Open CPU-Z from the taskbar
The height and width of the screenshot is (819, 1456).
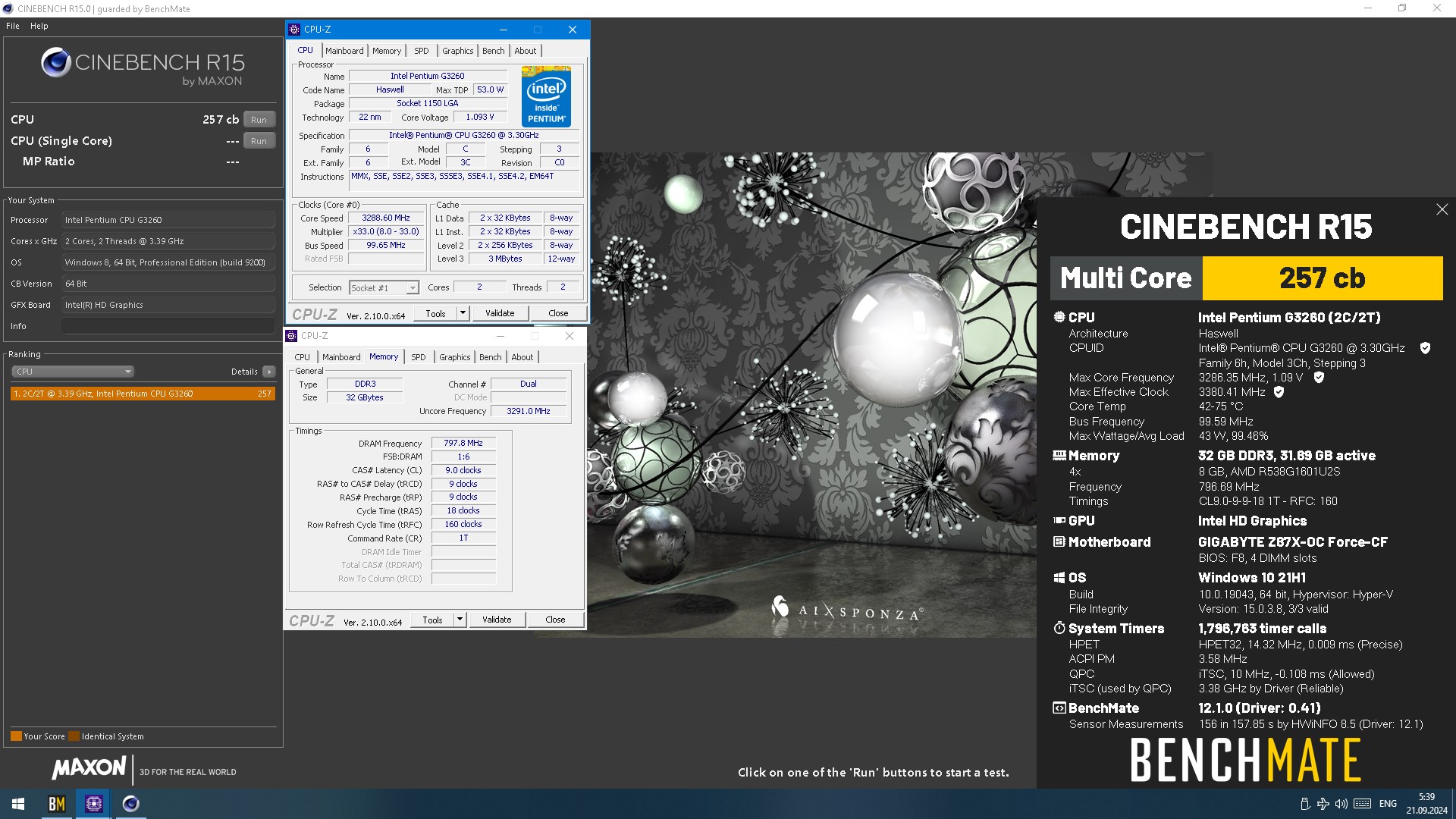(94, 804)
